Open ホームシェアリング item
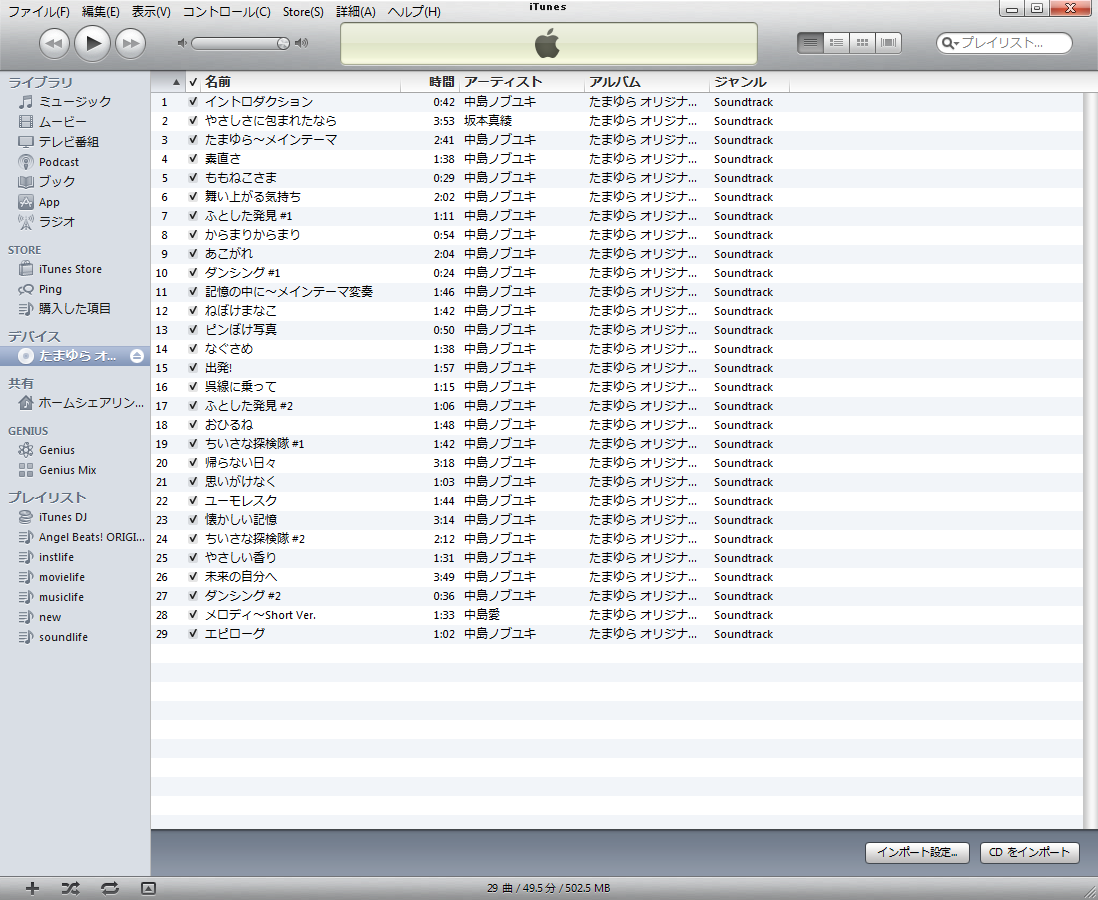This screenshot has height=900, width=1098. point(81,403)
